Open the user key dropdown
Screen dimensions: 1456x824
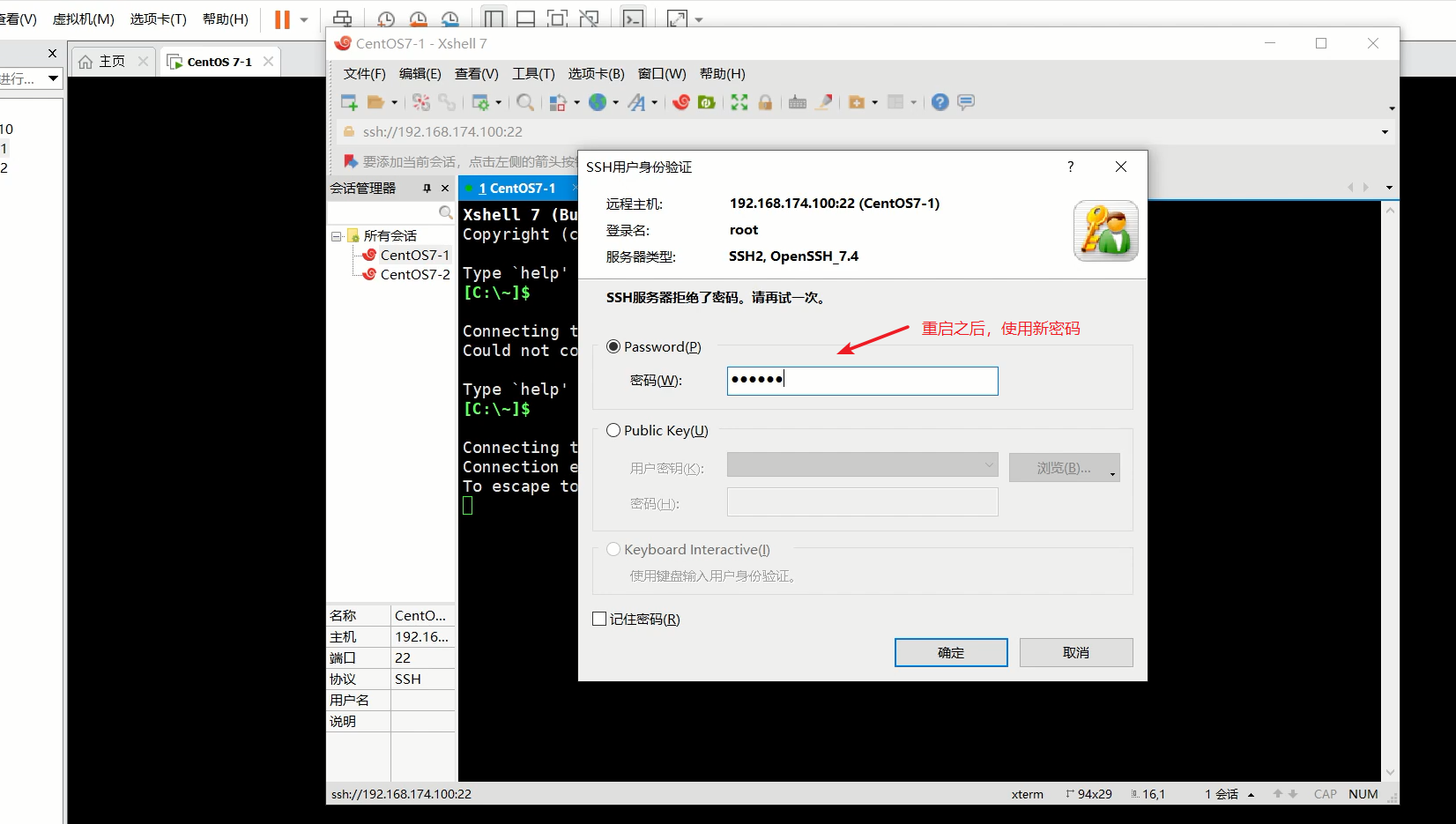(x=862, y=464)
